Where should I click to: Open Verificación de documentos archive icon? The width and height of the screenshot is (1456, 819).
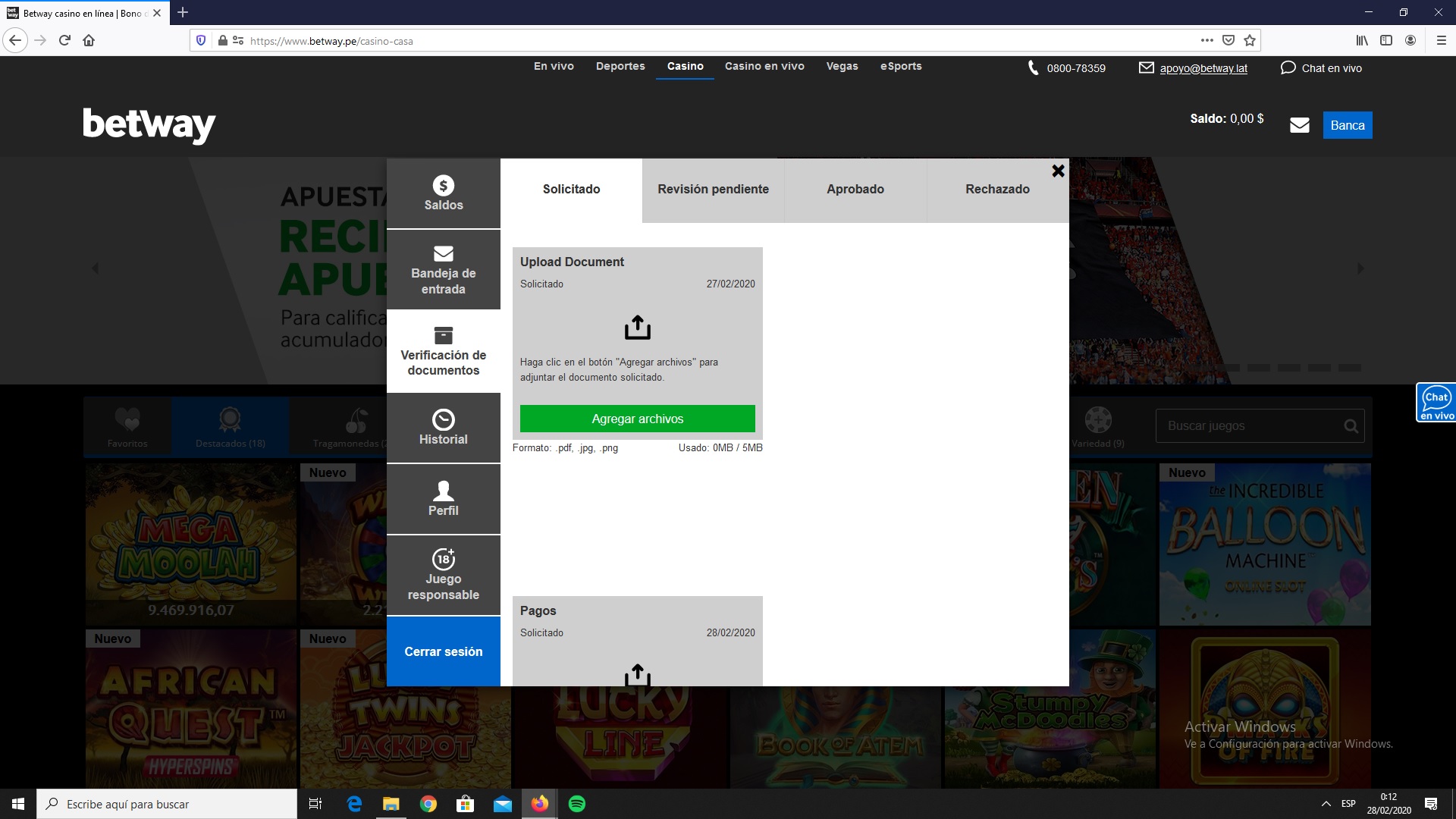pos(444,335)
